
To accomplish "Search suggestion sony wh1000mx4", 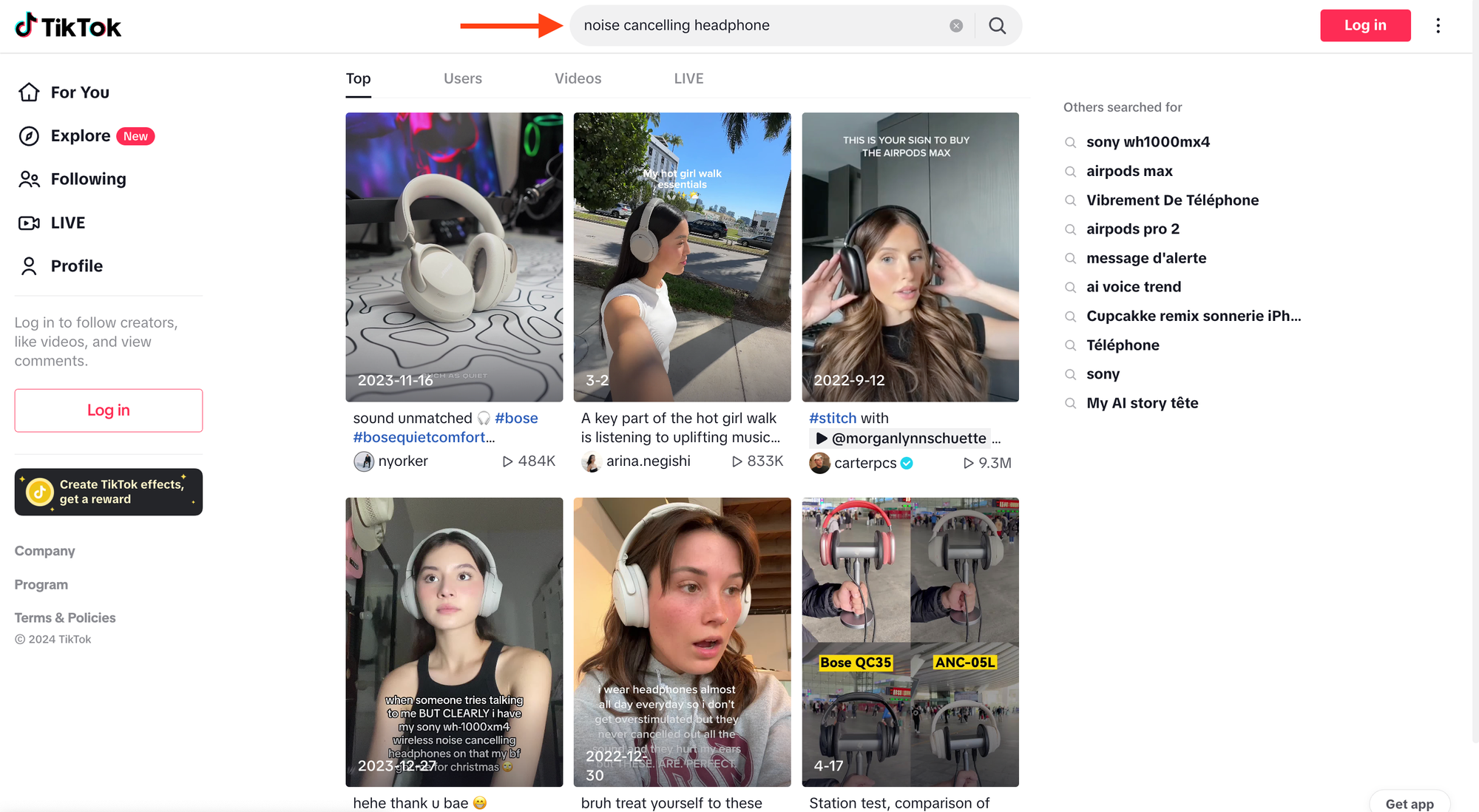I will [1148, 142].
